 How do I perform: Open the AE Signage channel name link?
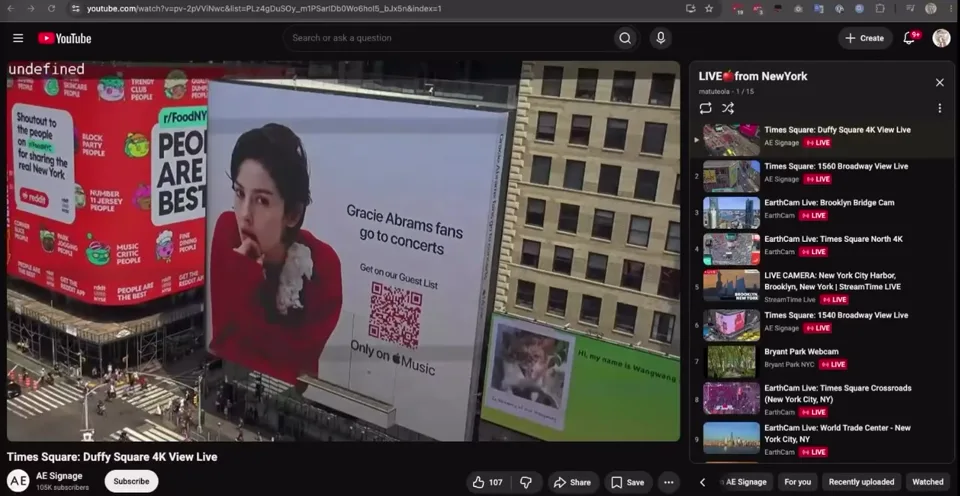point(59,476)
